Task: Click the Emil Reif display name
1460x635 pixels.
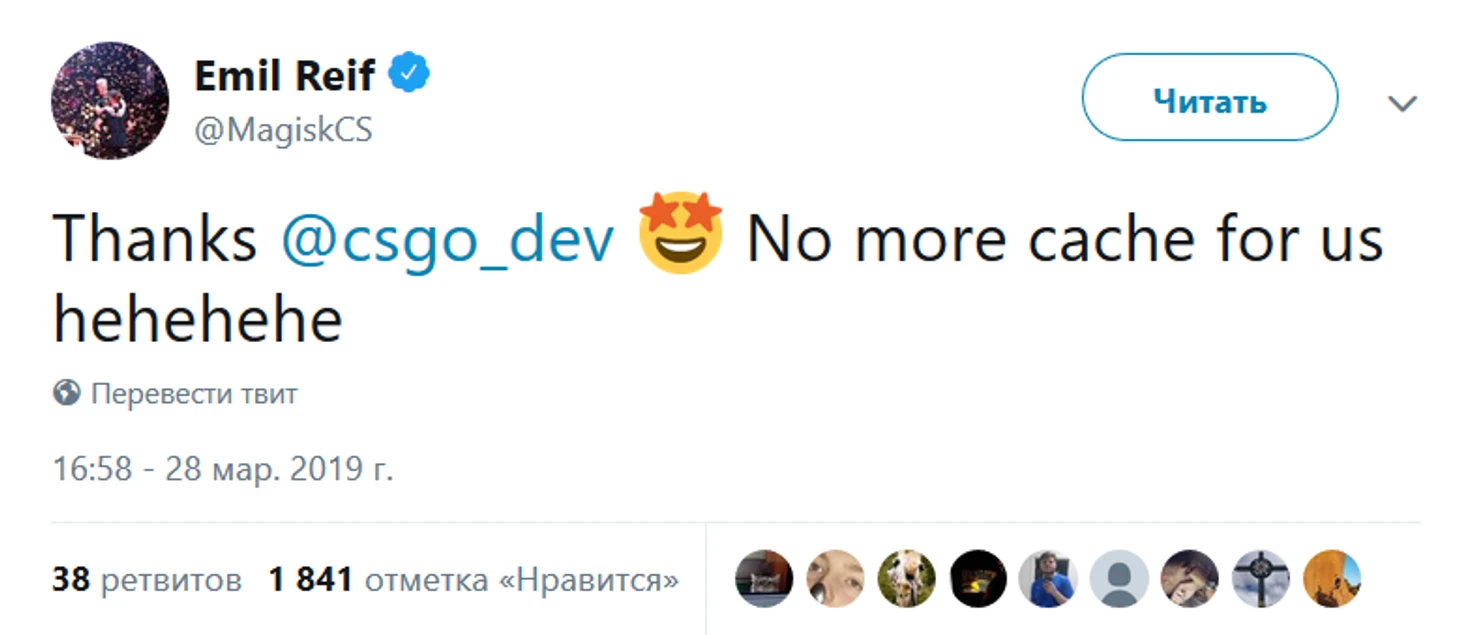Action: click(x=285, y=76)
